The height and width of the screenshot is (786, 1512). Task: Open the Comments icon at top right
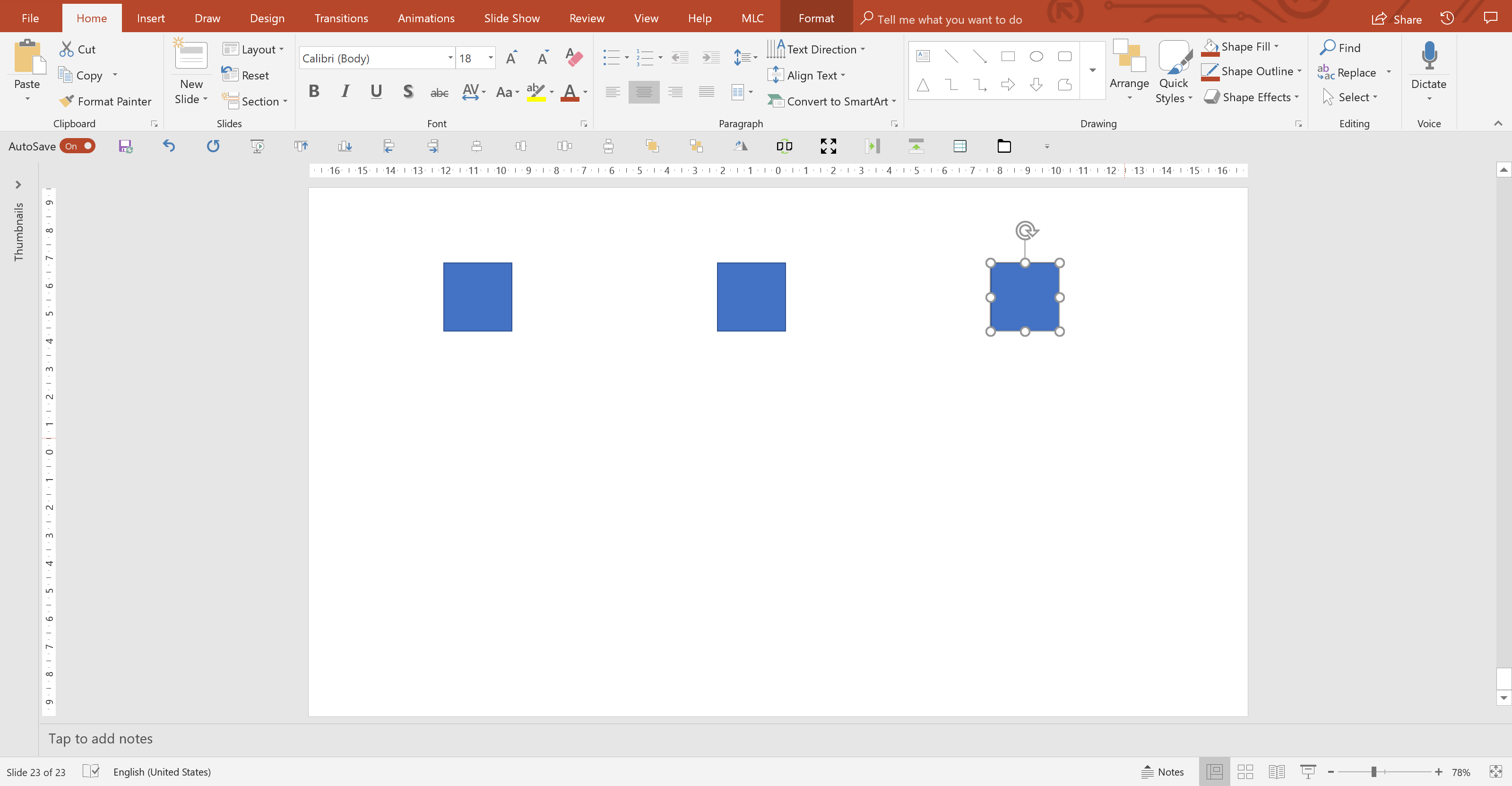pos(1490,18)
